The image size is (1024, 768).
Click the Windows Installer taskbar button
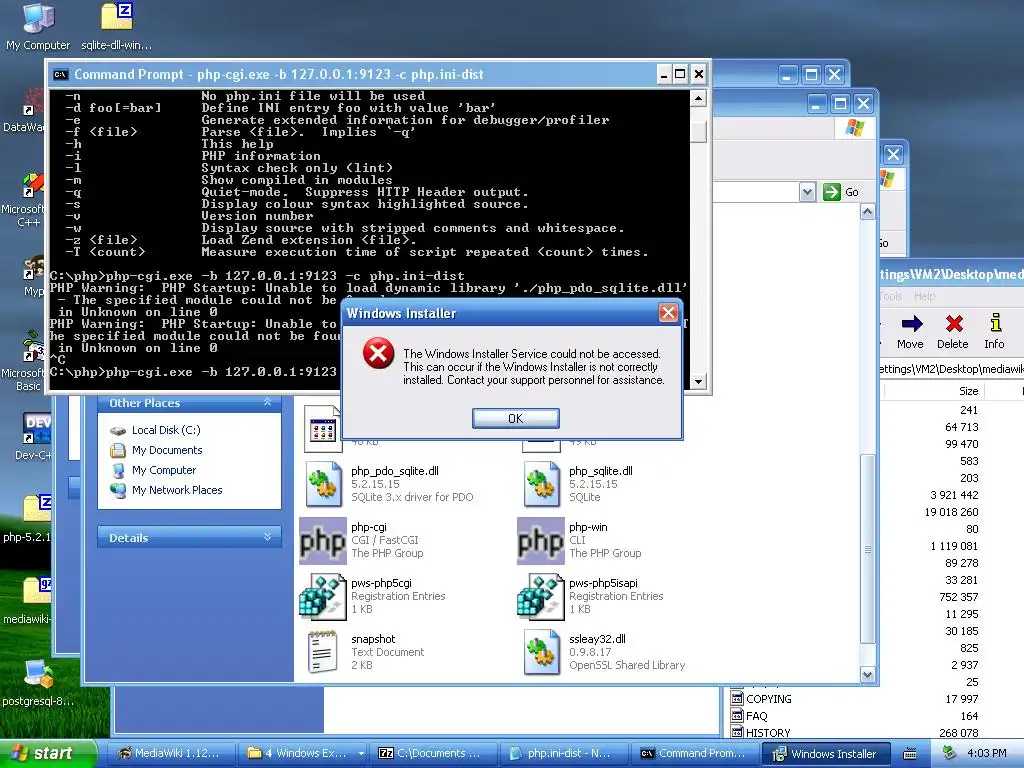coord(825,754)
